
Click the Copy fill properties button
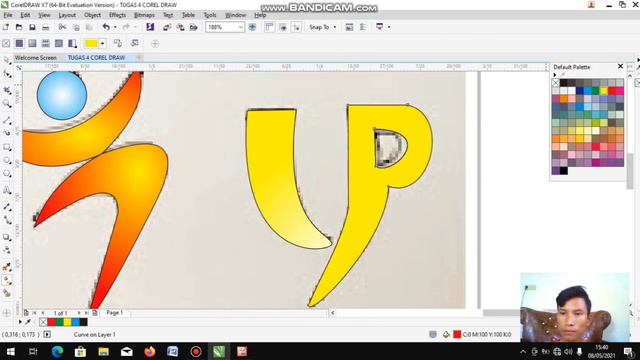[118, 43]
